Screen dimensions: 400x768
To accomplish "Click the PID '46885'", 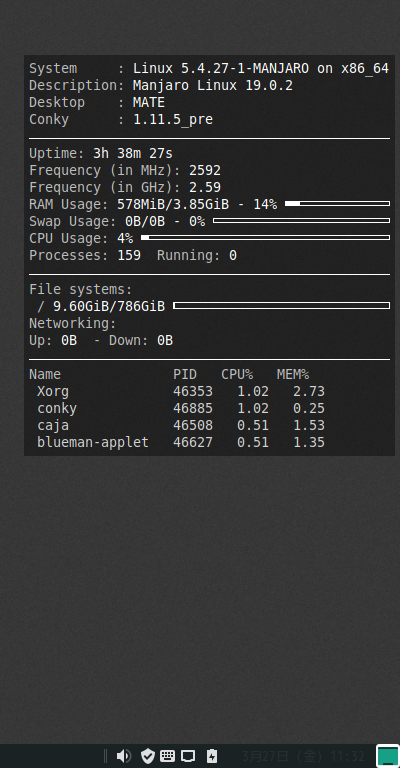I will [x=193, y=408].
